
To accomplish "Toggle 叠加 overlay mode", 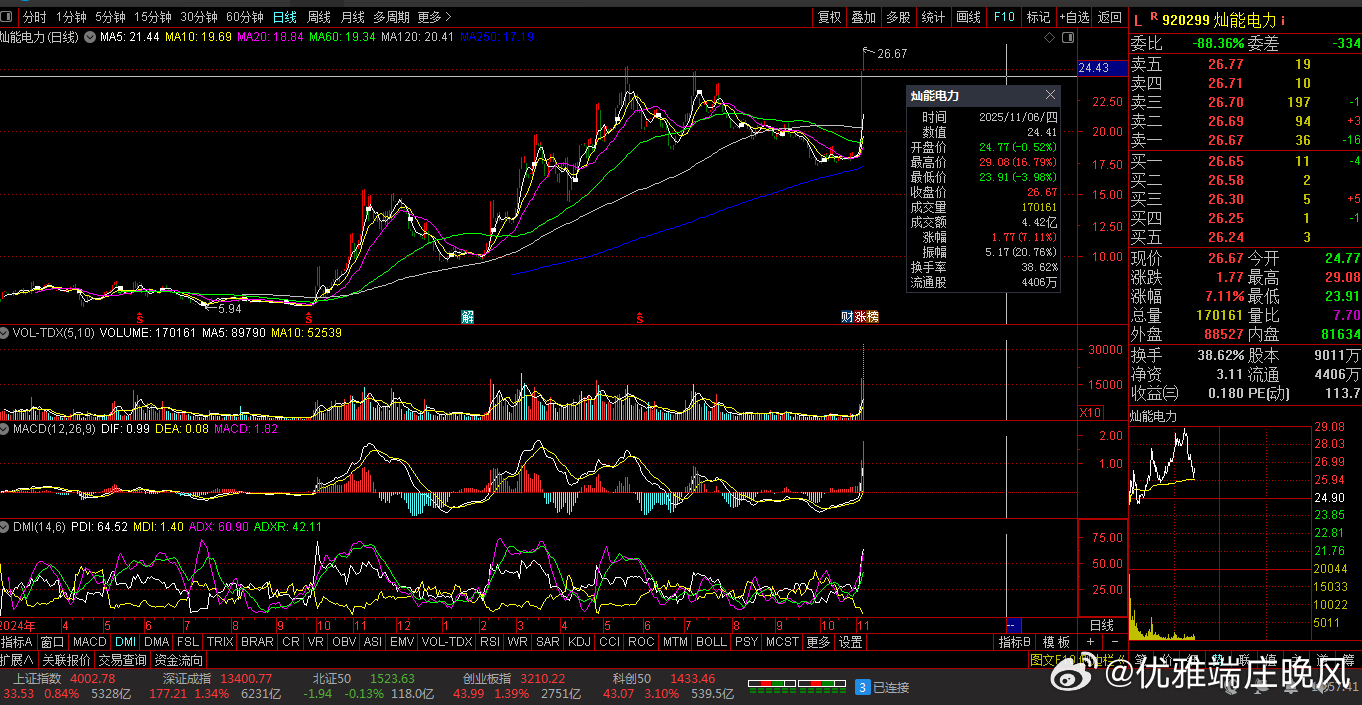I will point(863,17).
